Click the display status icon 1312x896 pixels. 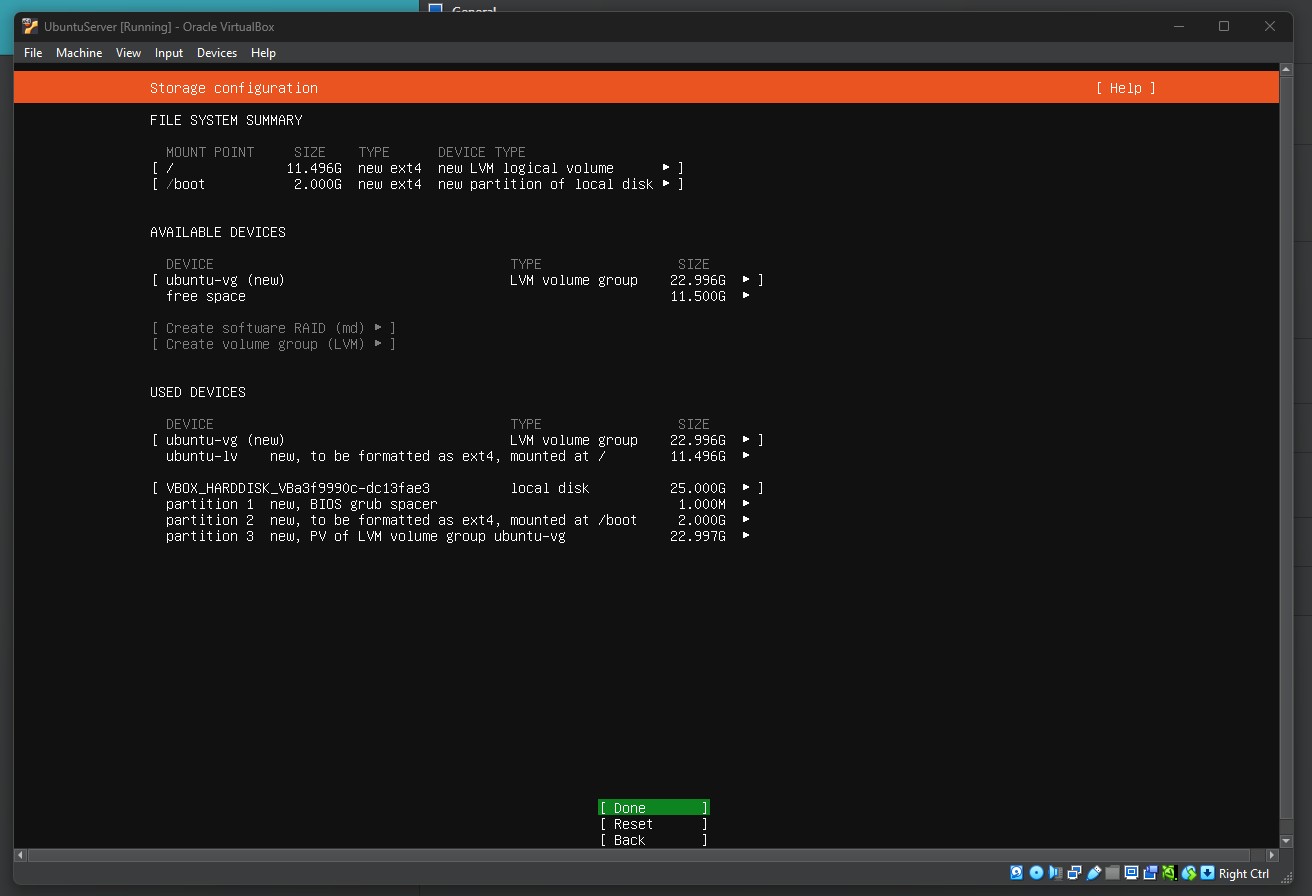pyautogui.click(x=1131, y=873)
